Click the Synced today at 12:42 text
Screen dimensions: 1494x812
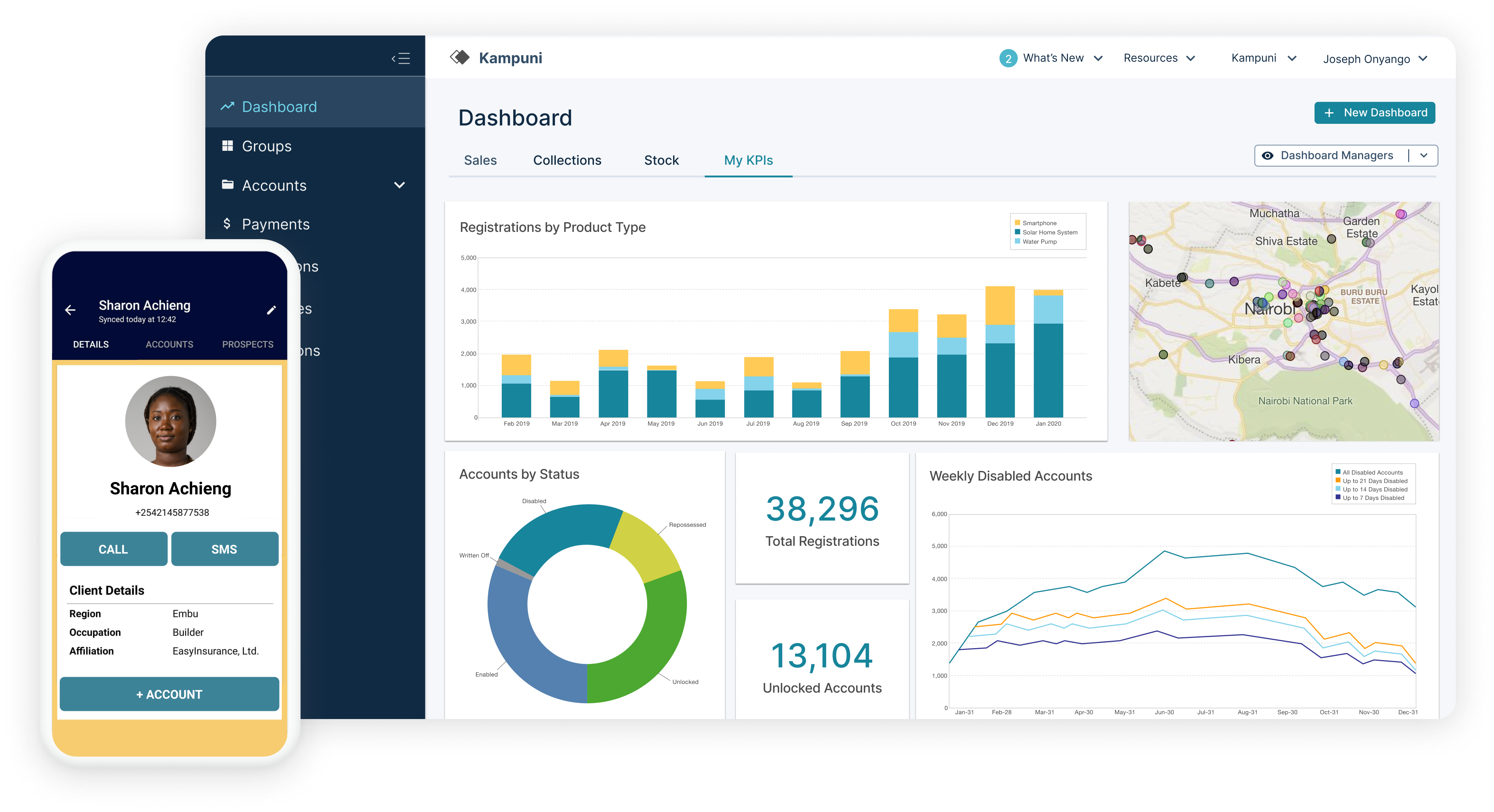[137, 319]
